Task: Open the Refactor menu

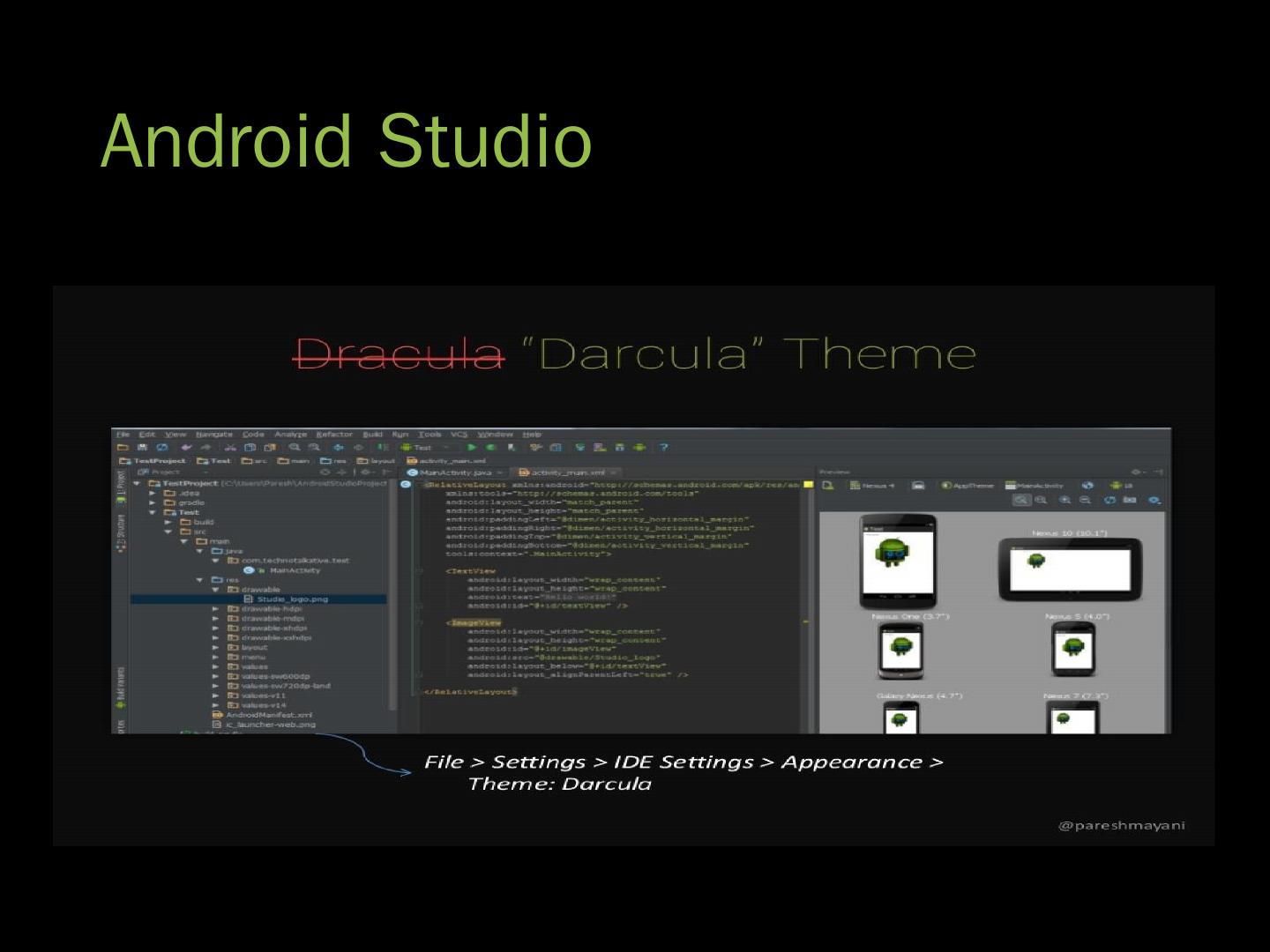Action: coord(334,435)
